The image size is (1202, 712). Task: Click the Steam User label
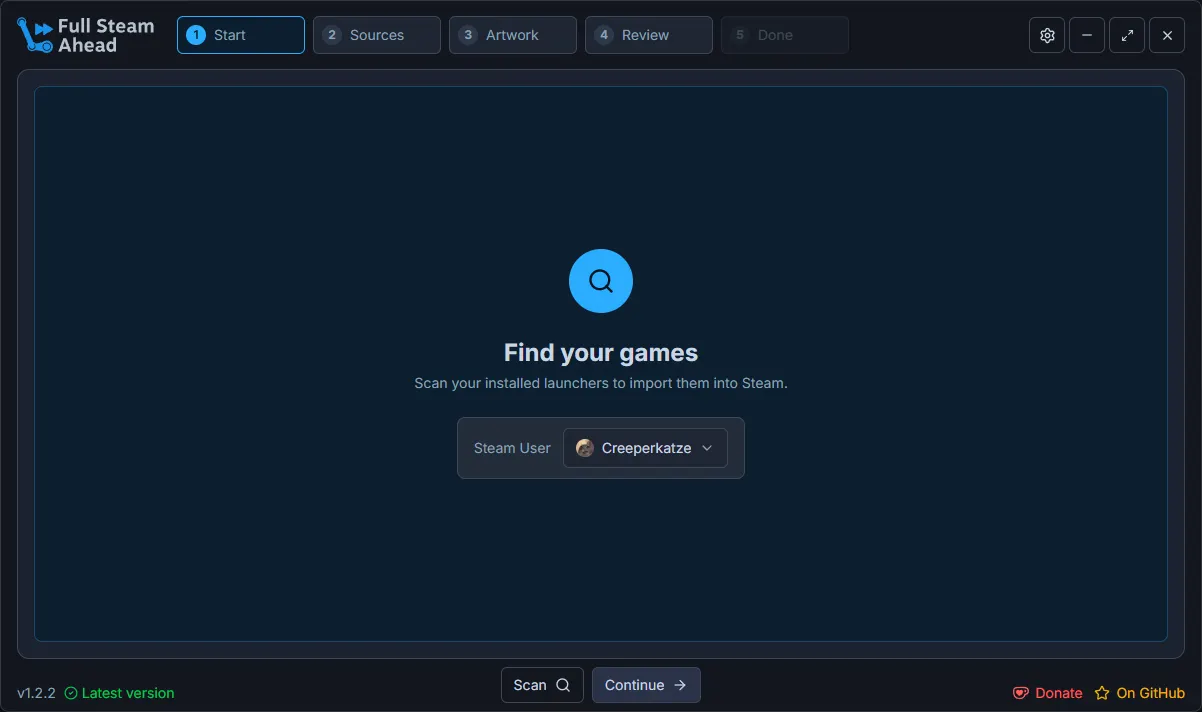coord(512,448)
